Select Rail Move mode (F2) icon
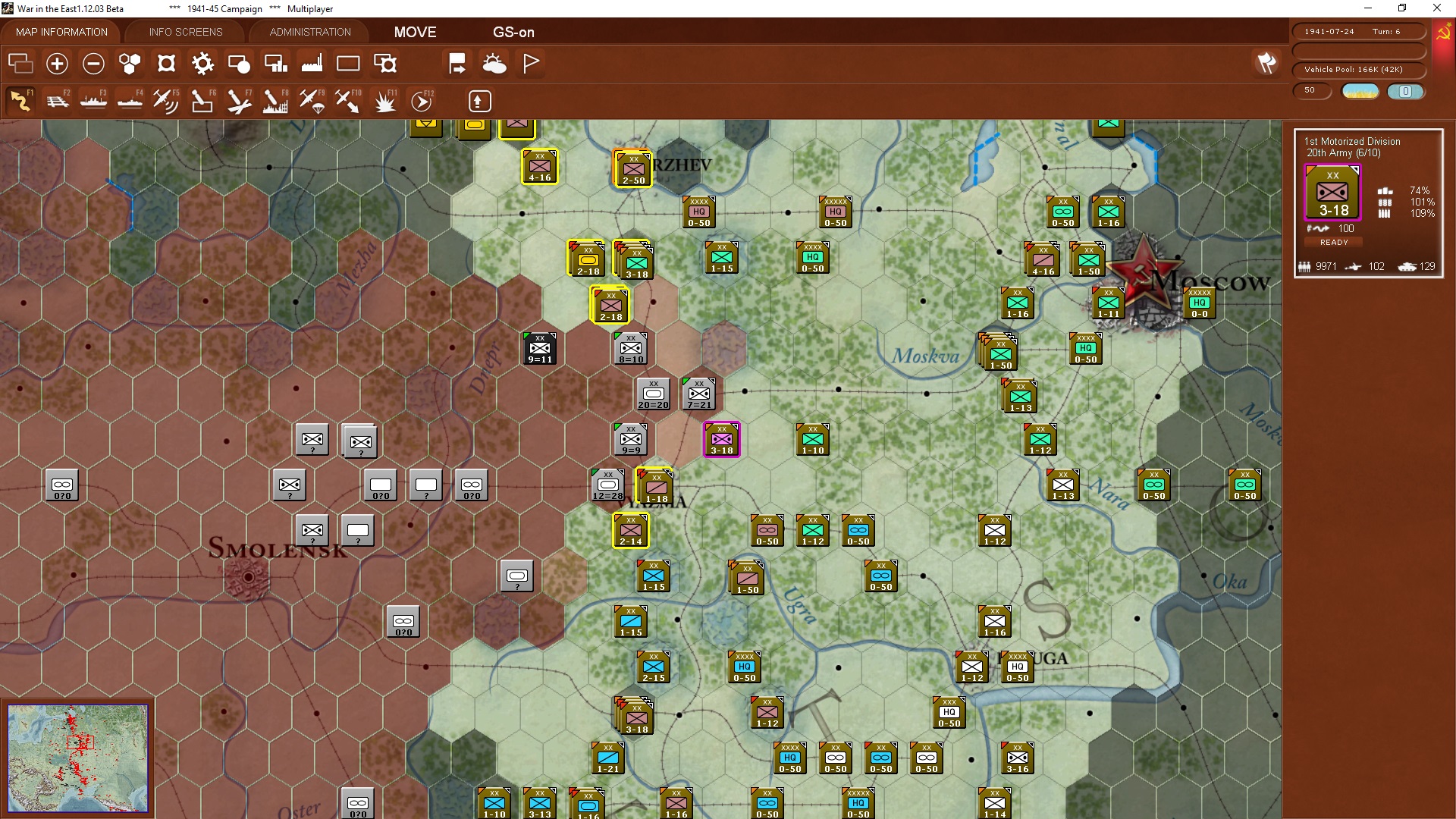Image resolution: width=1456 pixels, height=819 pixels. tap(57, 101)
